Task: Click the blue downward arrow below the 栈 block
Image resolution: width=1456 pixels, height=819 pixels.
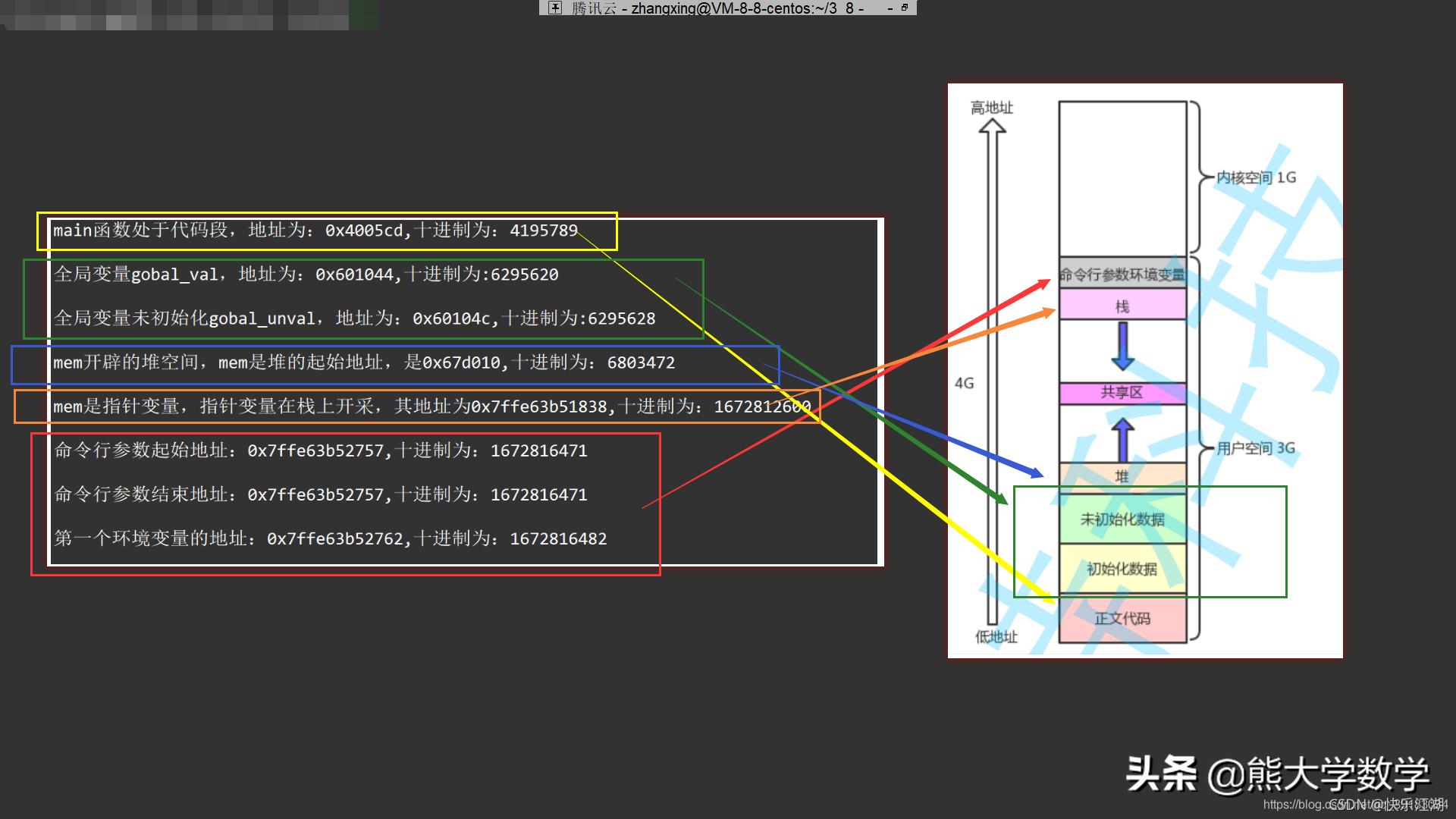Action: [1122, 346]
